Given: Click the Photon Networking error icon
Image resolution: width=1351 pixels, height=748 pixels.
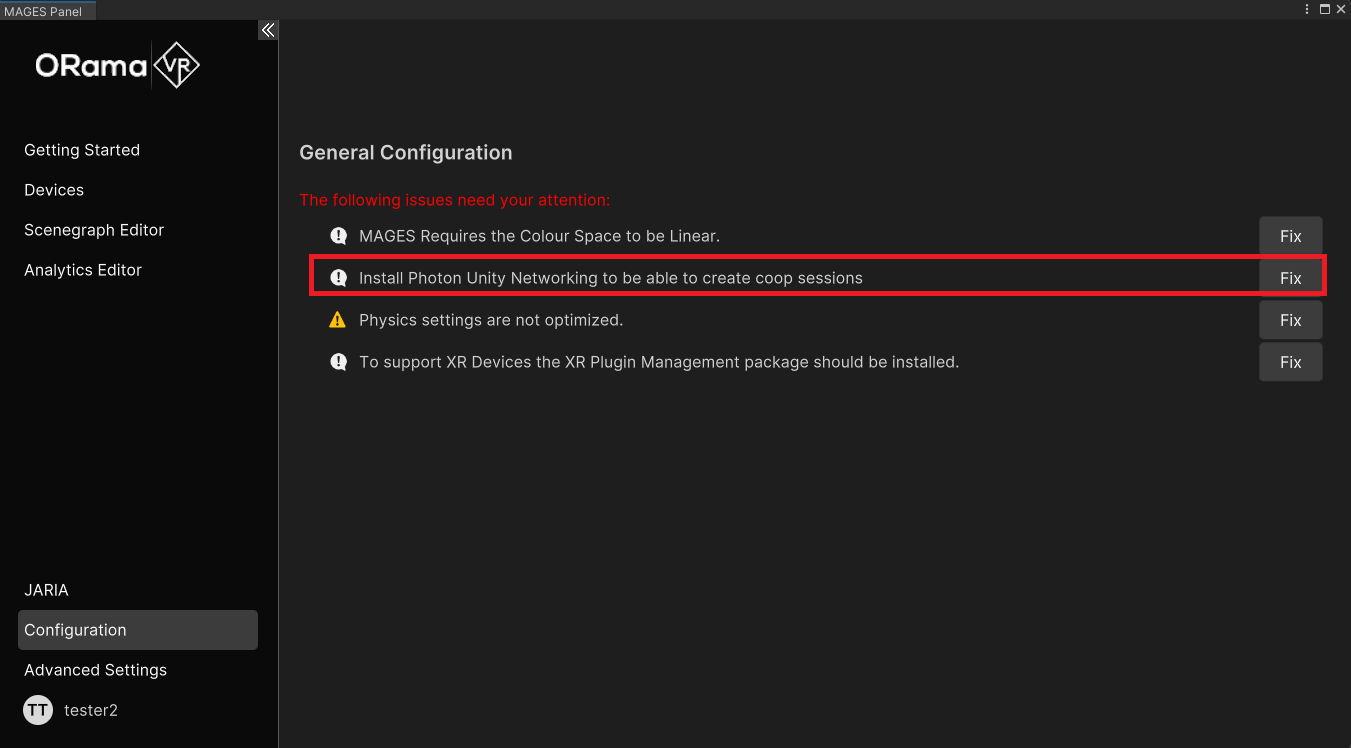Looking at the screenshot, I should (338, 278).
